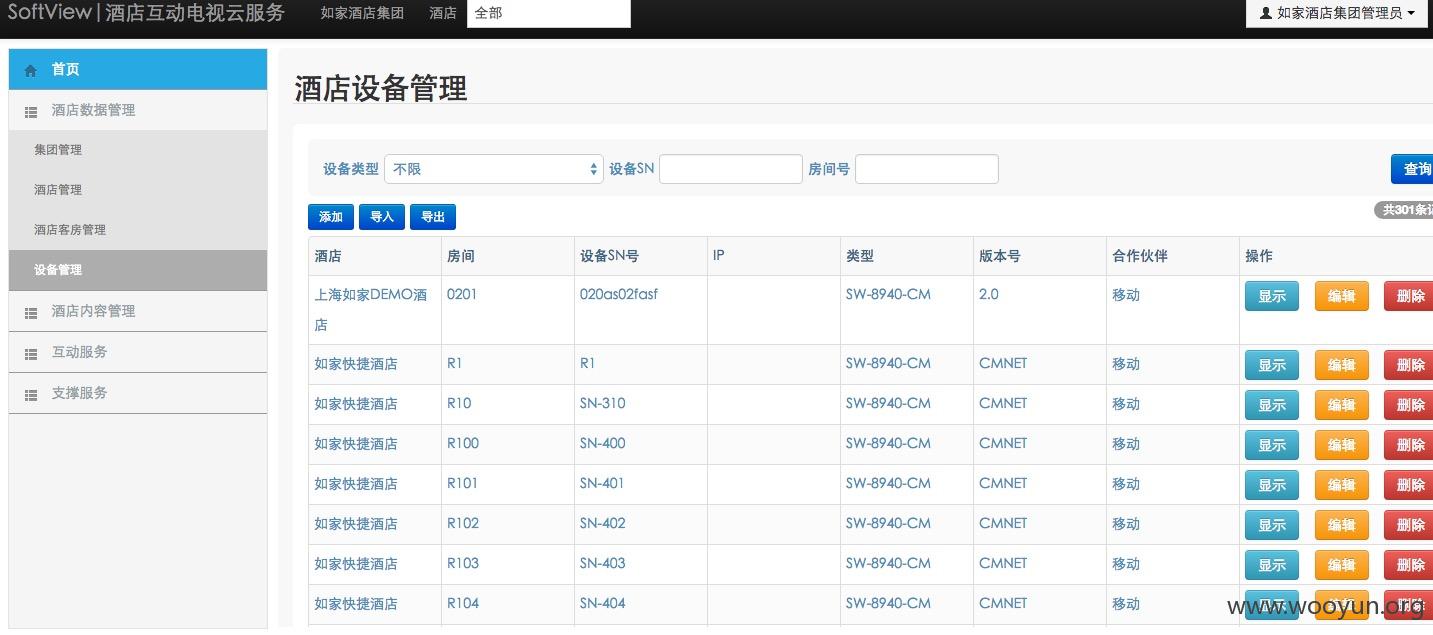Focus the 房间号 input field
The width and height of the screenshot is (1433, 635).
927,169
